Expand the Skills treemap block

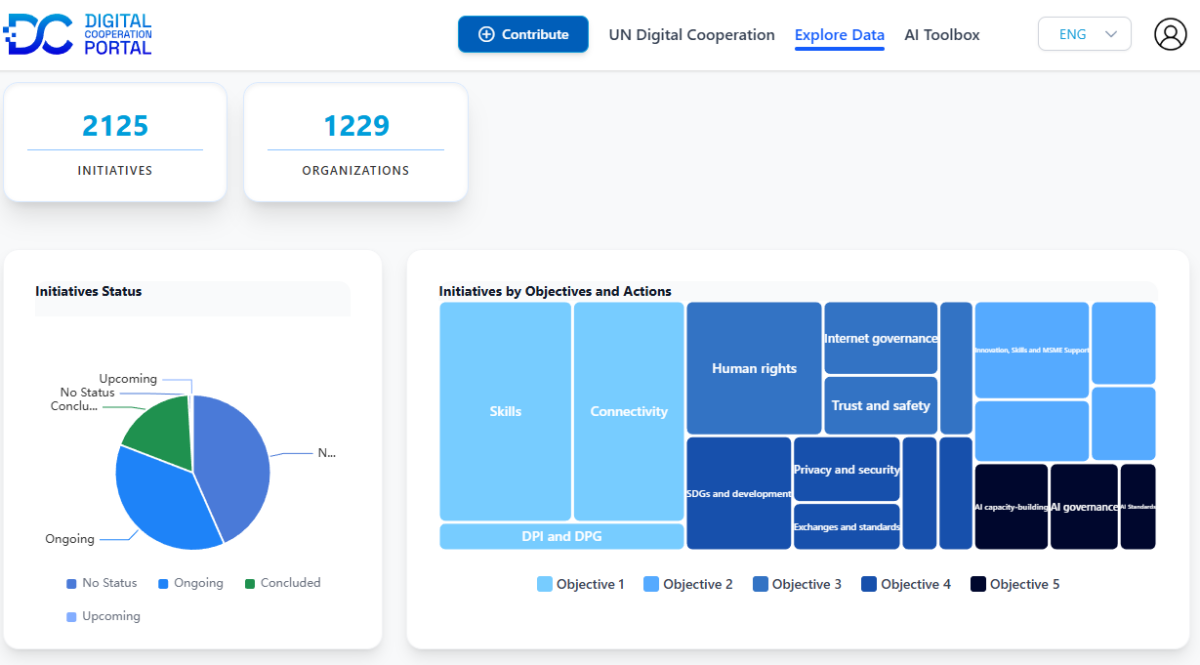[x=505, y=411]
